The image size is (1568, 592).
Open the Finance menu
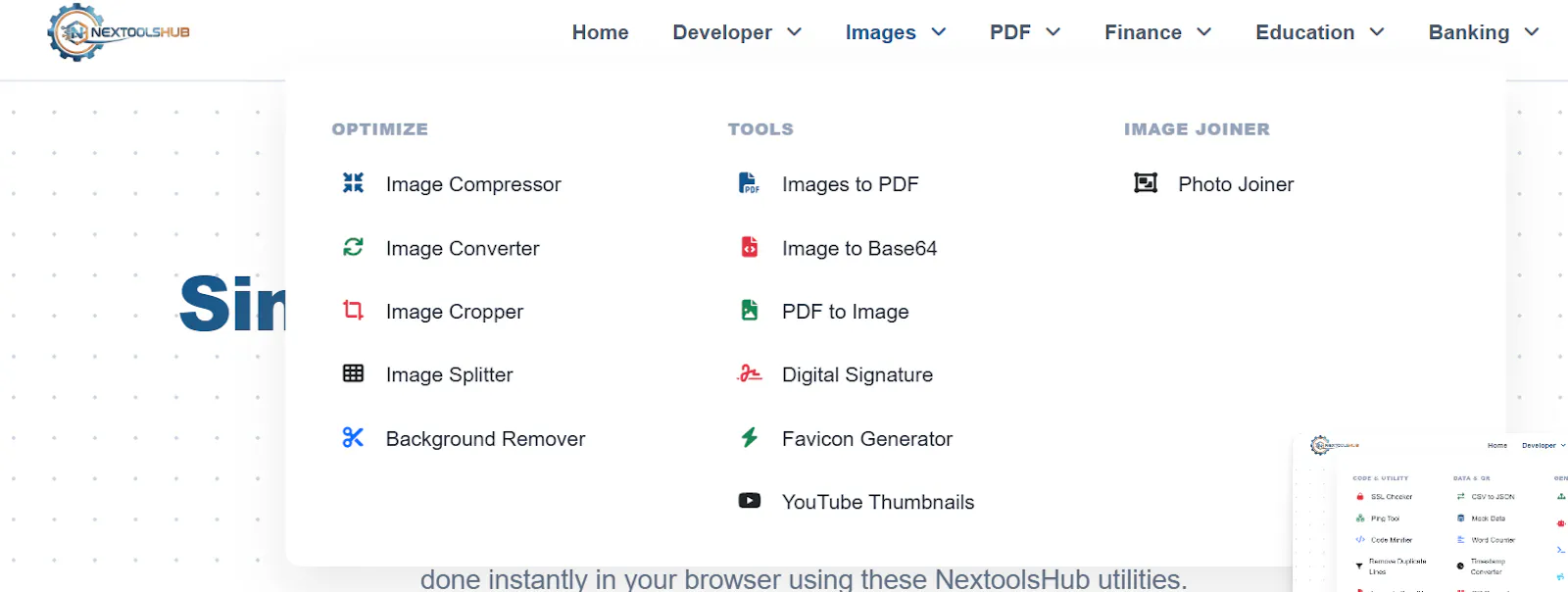tap(1143, 32)
